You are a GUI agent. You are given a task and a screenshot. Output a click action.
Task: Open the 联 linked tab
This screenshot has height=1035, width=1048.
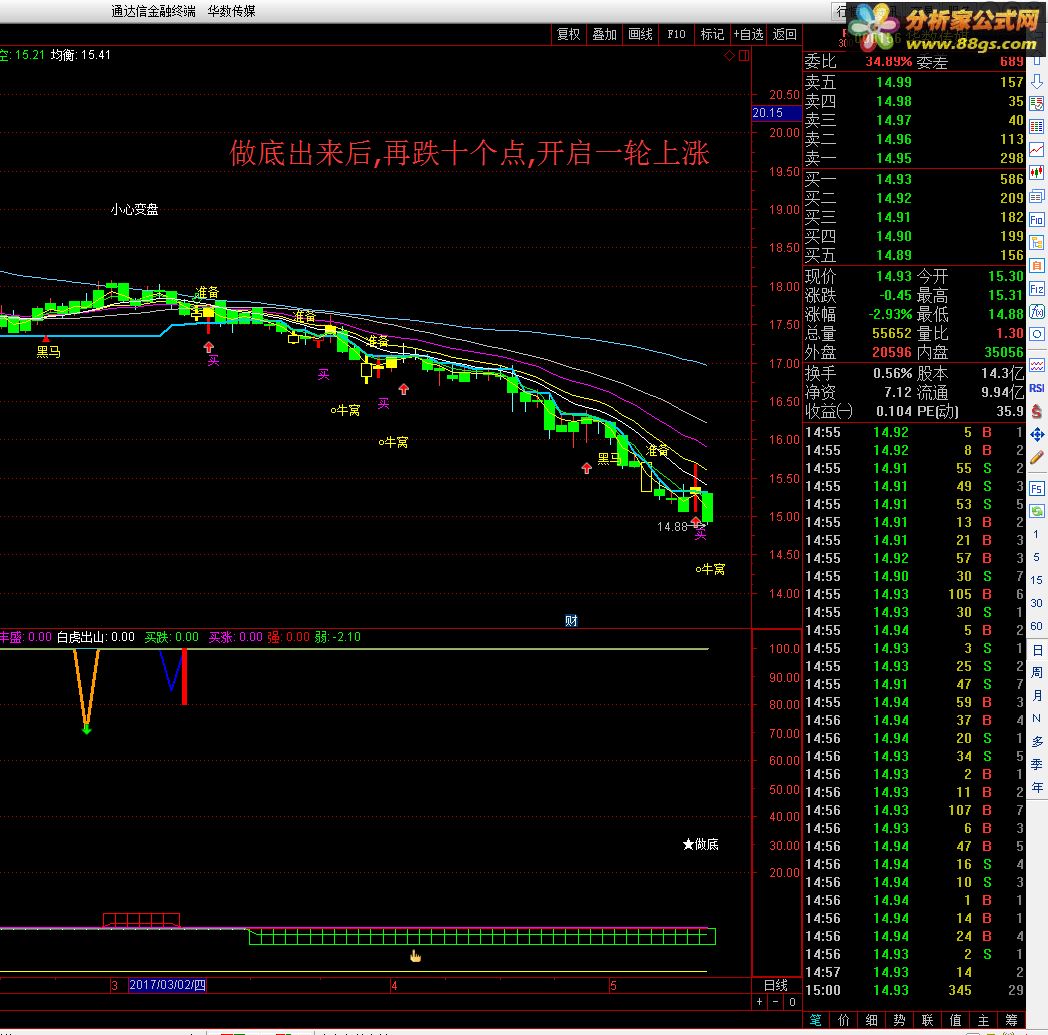928,1020
